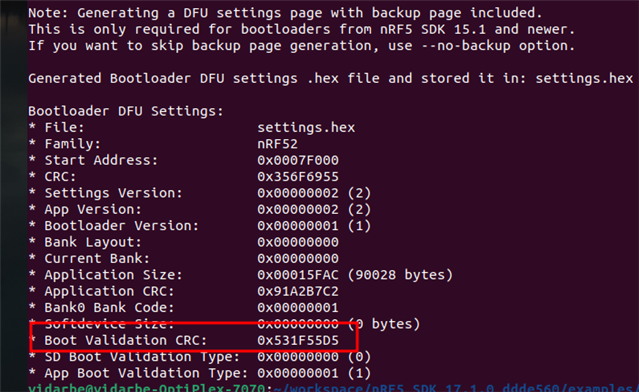Click the settings.hex file name value

pos(306,128)
